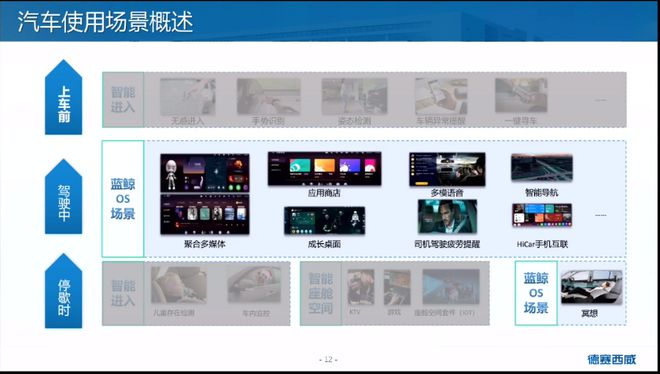
Task: Click the 无感进入 caption
Action: pos(187,121)
